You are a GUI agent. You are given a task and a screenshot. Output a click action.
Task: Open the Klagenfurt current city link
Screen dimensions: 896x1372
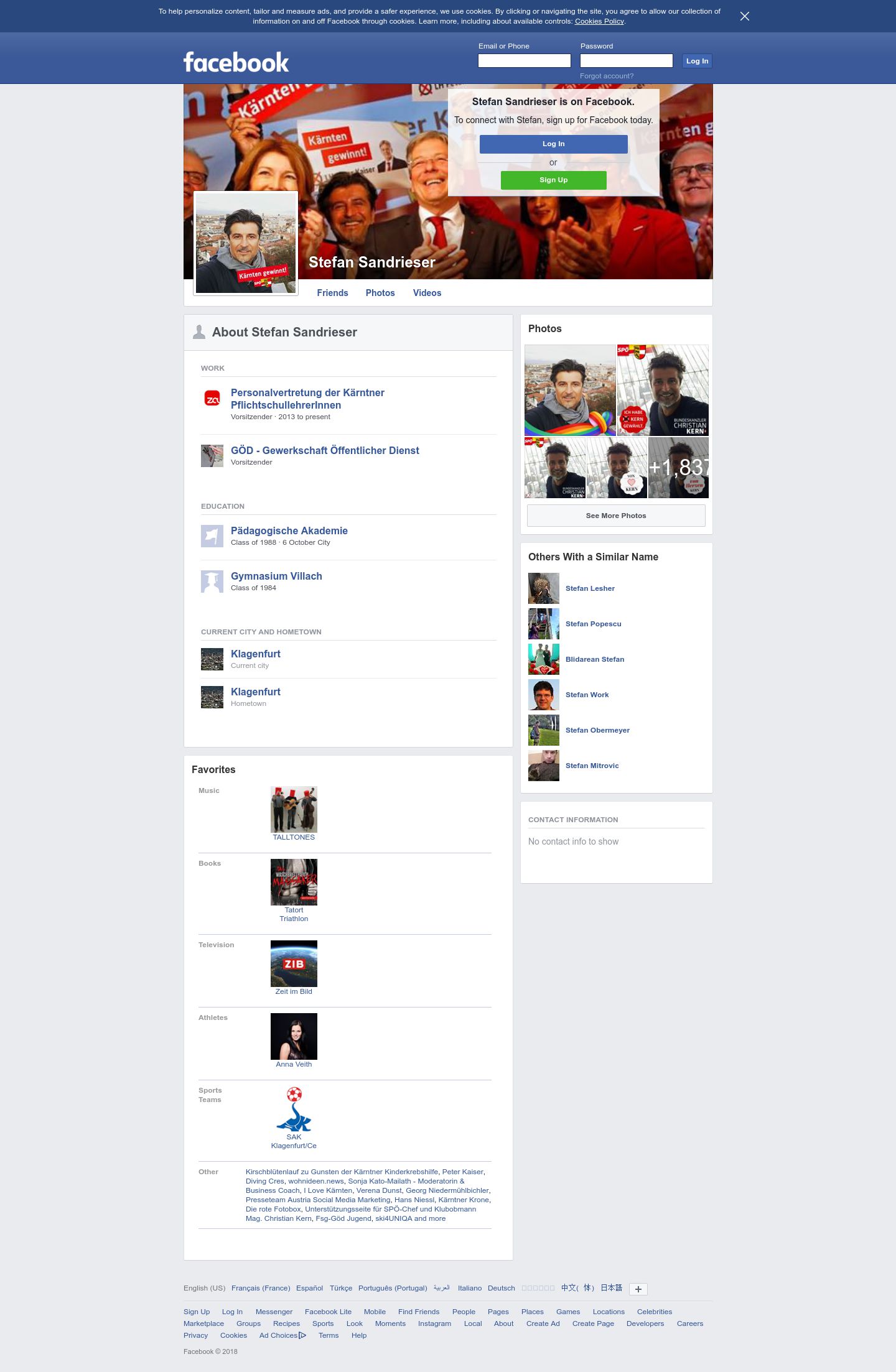coord(256,654)
